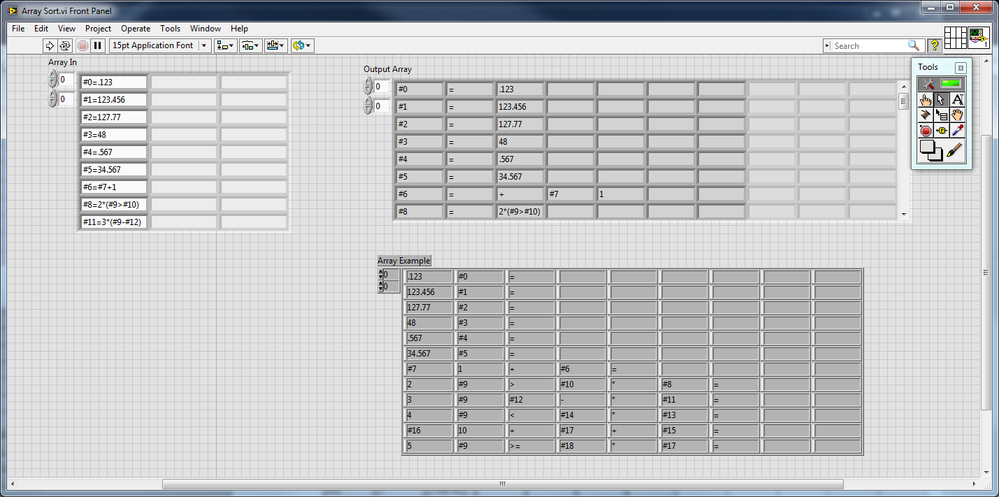This screenshot has width=999, height=497.
Task: Select the Position/Size/Select arrow tool
Action: [942, 99]
